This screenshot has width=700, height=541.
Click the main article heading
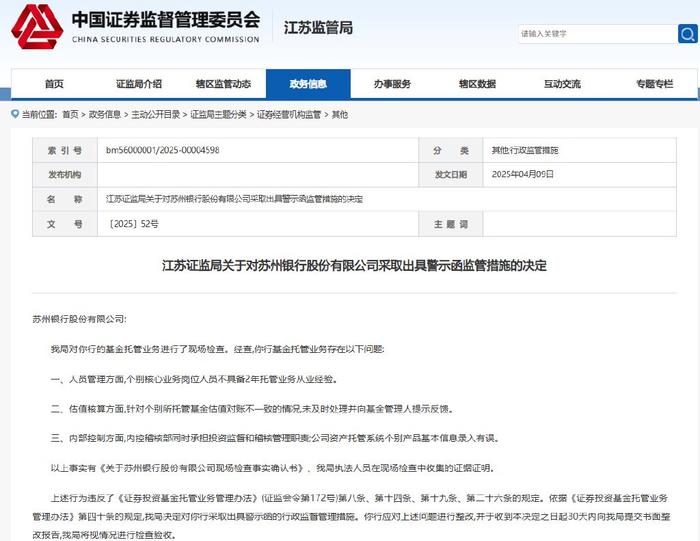coord(354,266)
